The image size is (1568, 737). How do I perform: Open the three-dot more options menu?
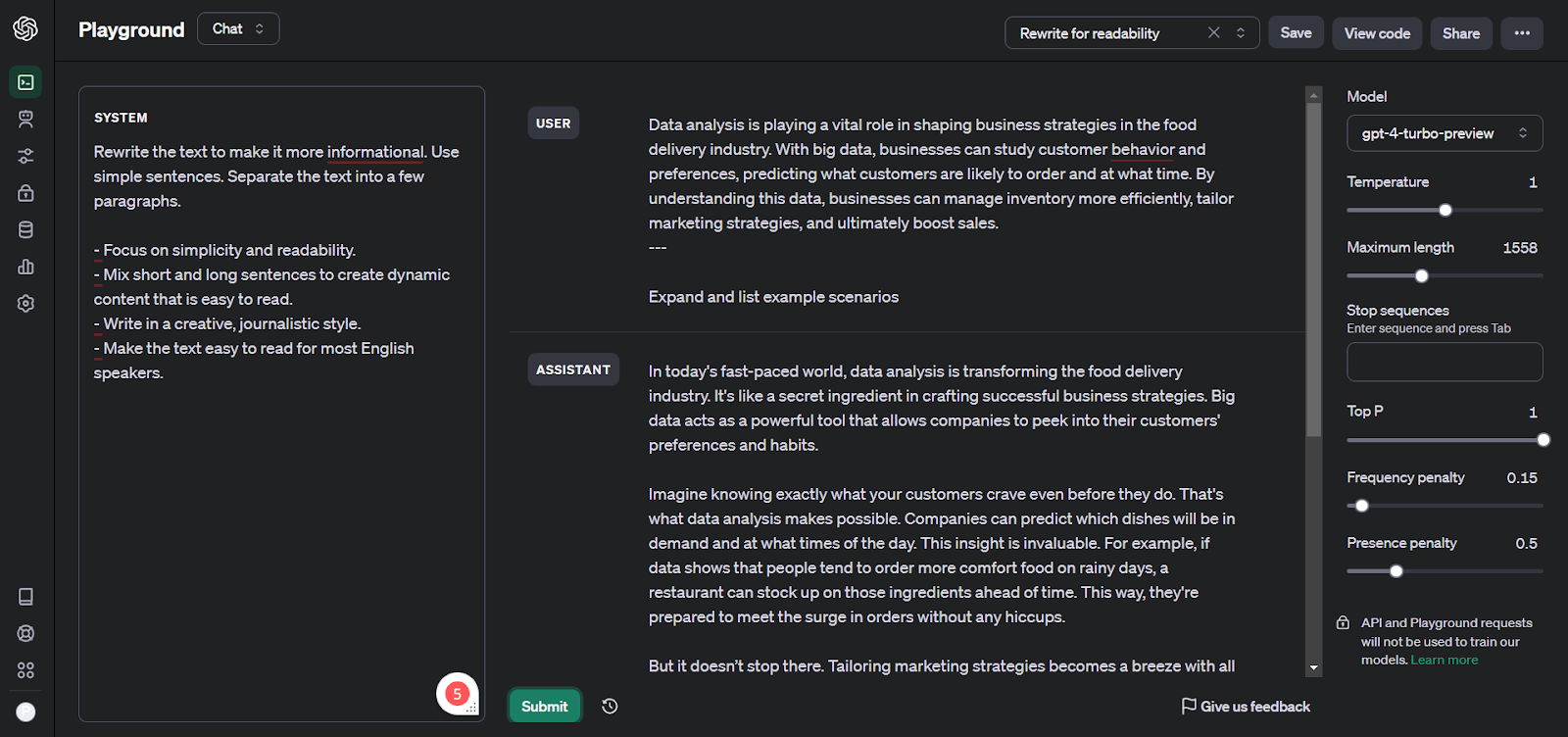click(1521, 33)
